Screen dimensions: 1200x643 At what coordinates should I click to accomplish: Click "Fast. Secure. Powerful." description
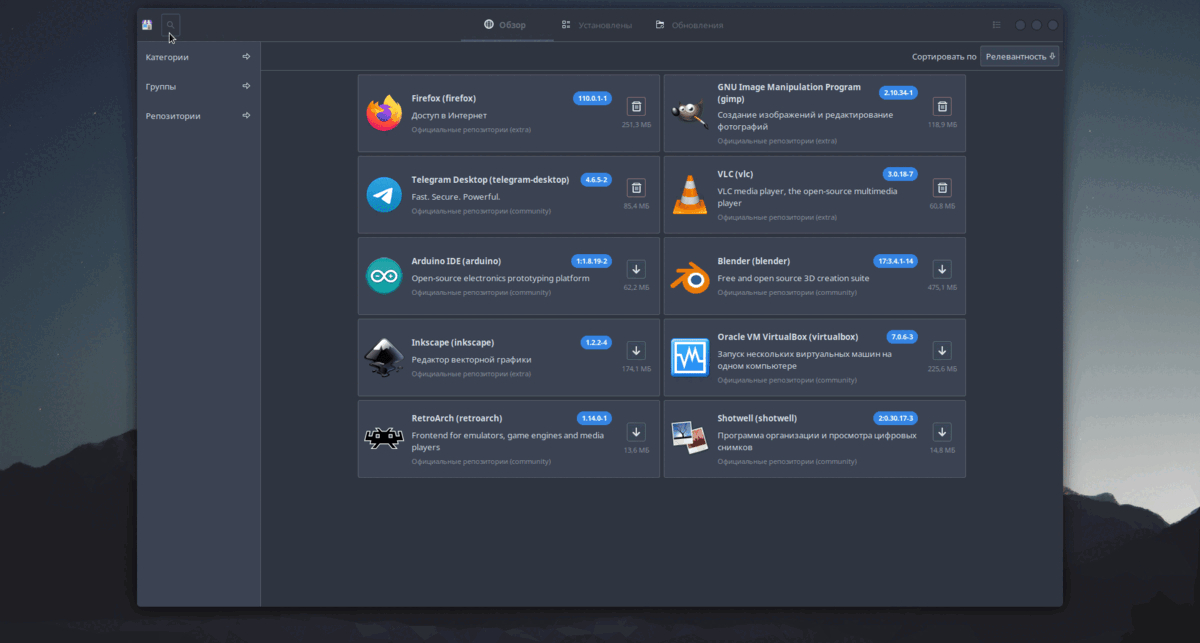point(454,197)
